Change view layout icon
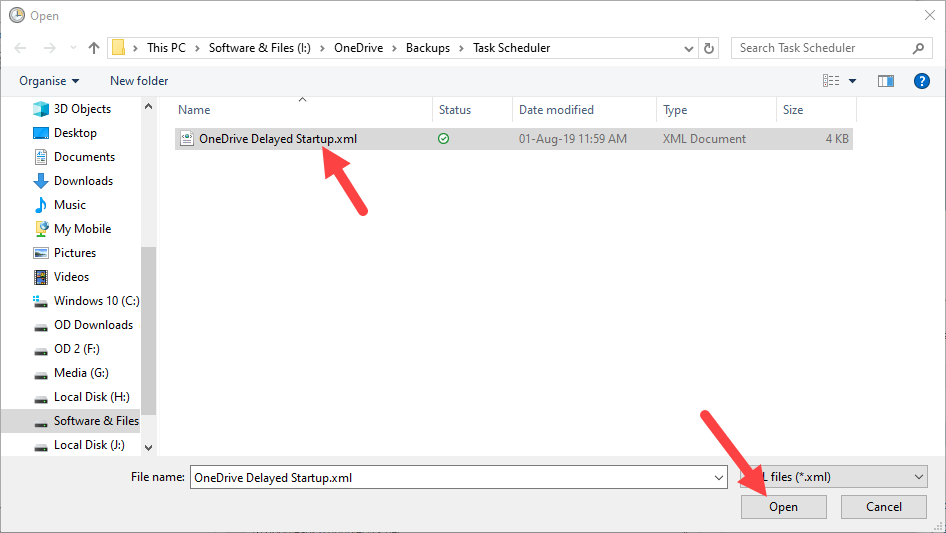 point(831,80)
